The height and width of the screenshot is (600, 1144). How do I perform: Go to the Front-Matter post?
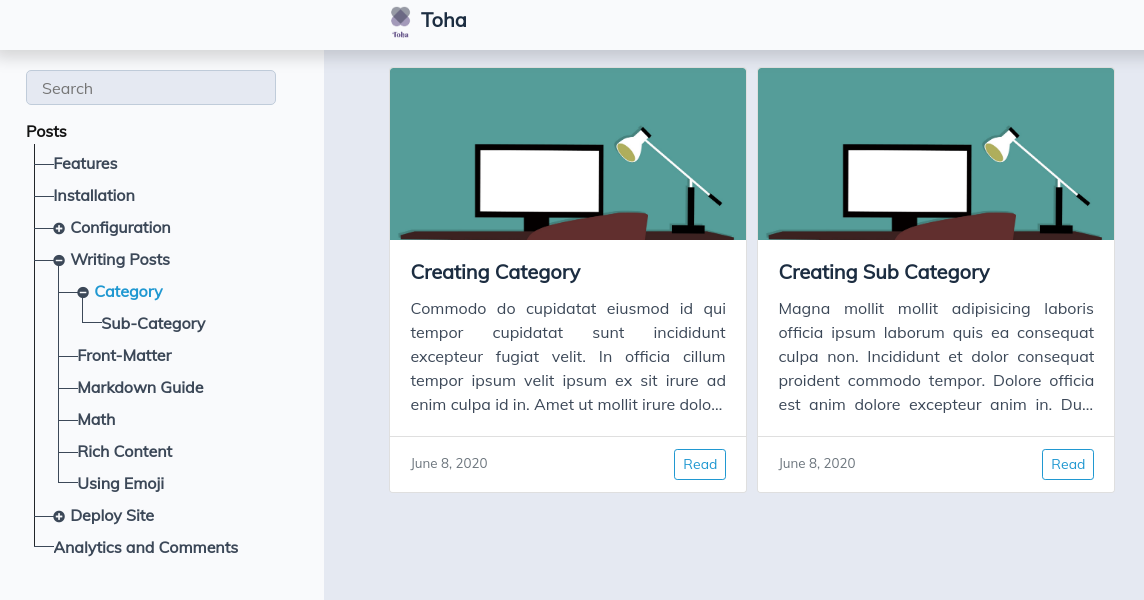(x=125, y=355)
